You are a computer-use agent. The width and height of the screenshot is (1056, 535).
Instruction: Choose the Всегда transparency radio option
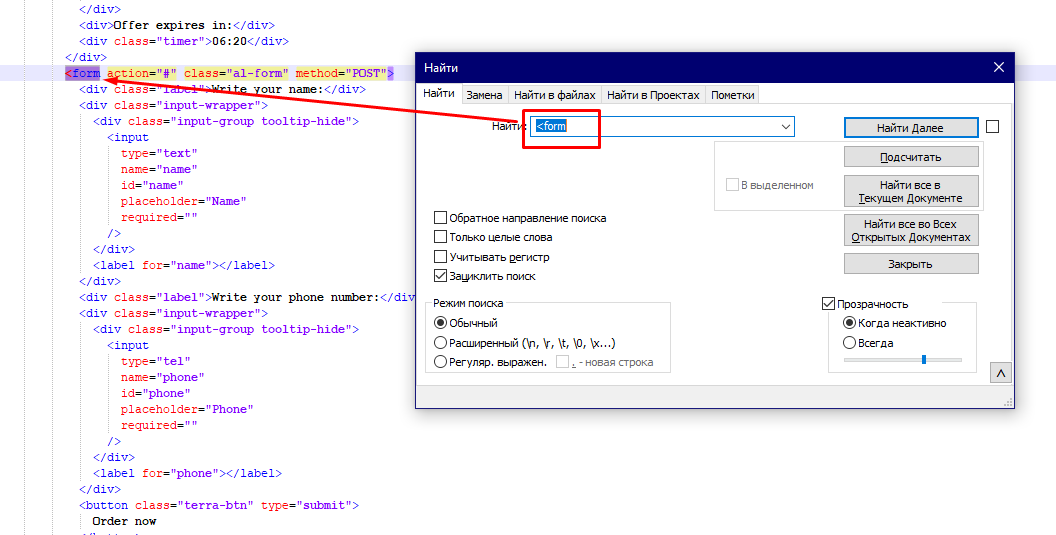click(x=850, y=343)
